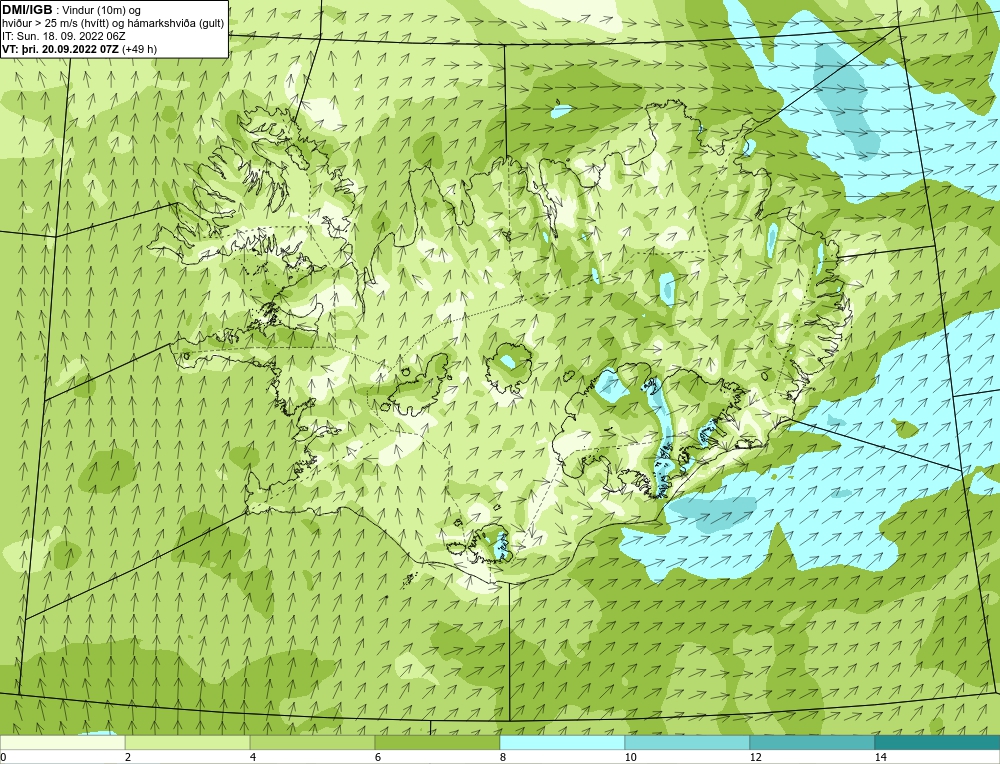Click the legend value label 10
The height and width of the screenshot is (764, 1000).
pyautogui.click(x=630, y=757)
